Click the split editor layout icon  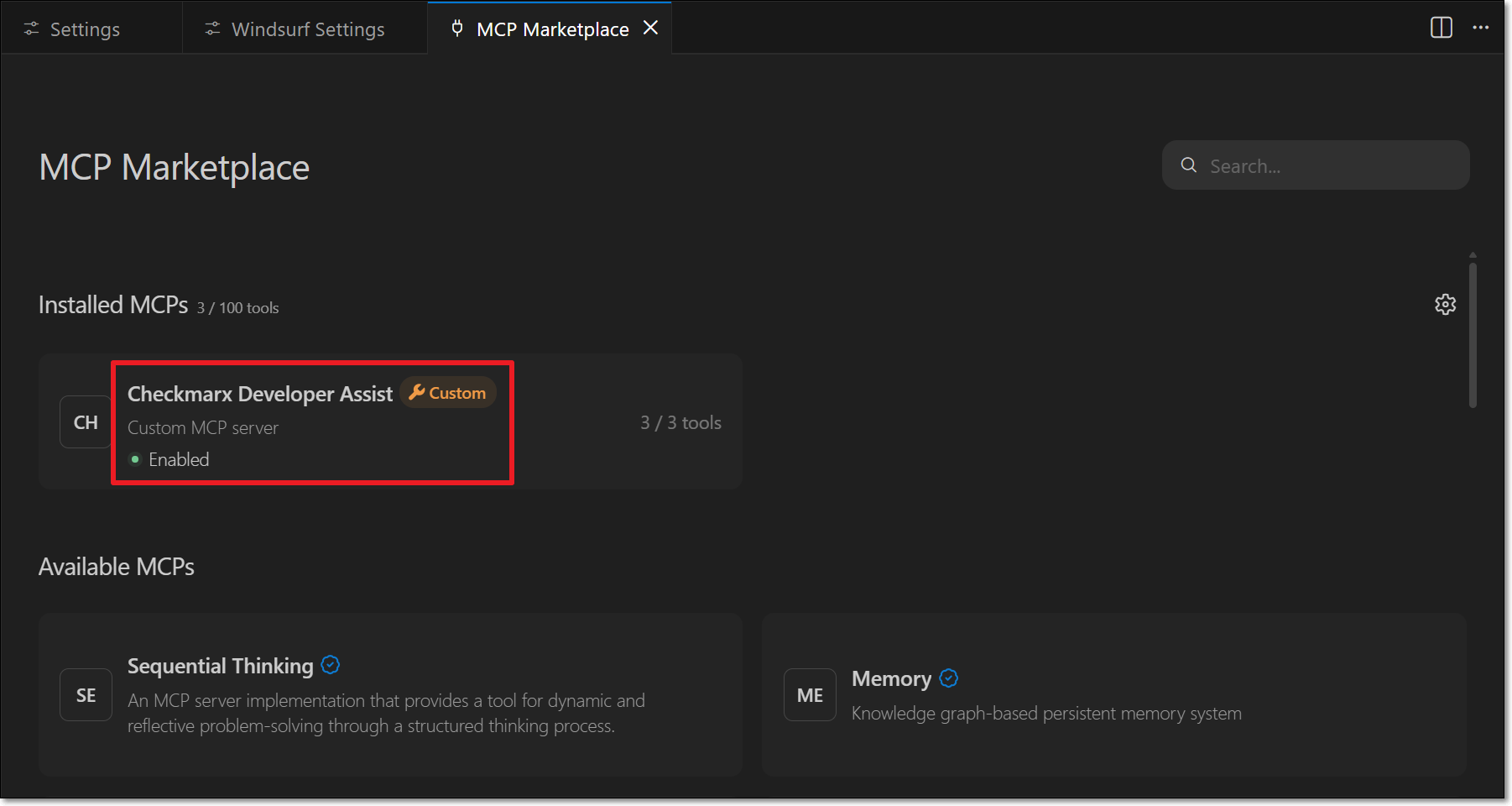point(1441,28)
